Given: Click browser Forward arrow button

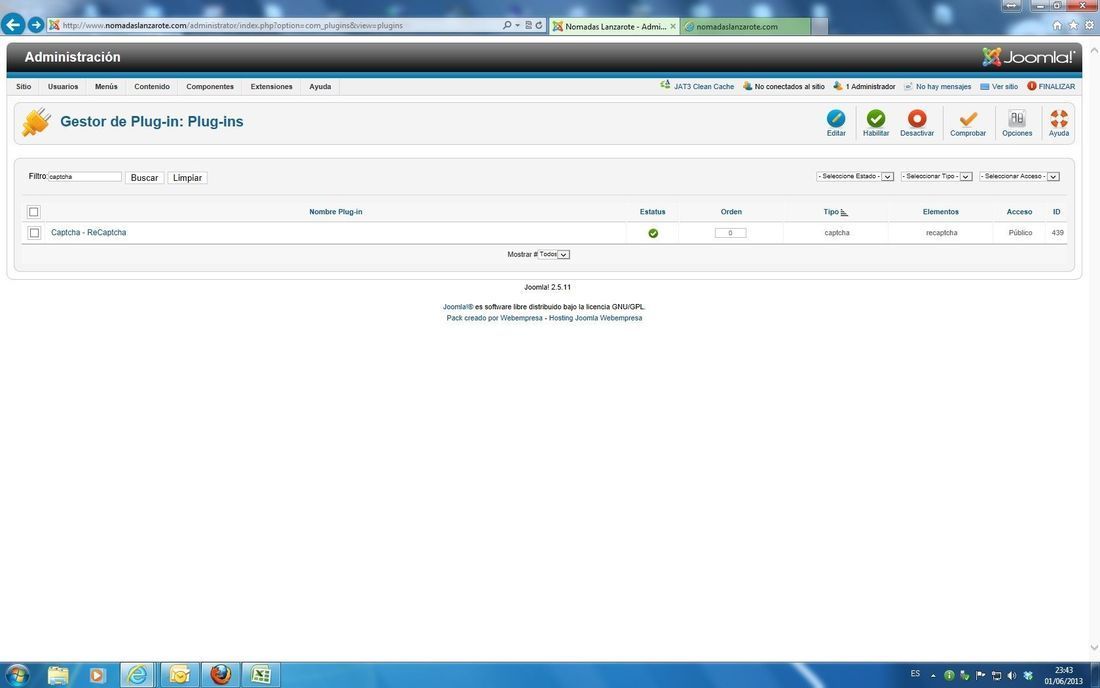Looking at the screenshot, I should pos(36,25).
